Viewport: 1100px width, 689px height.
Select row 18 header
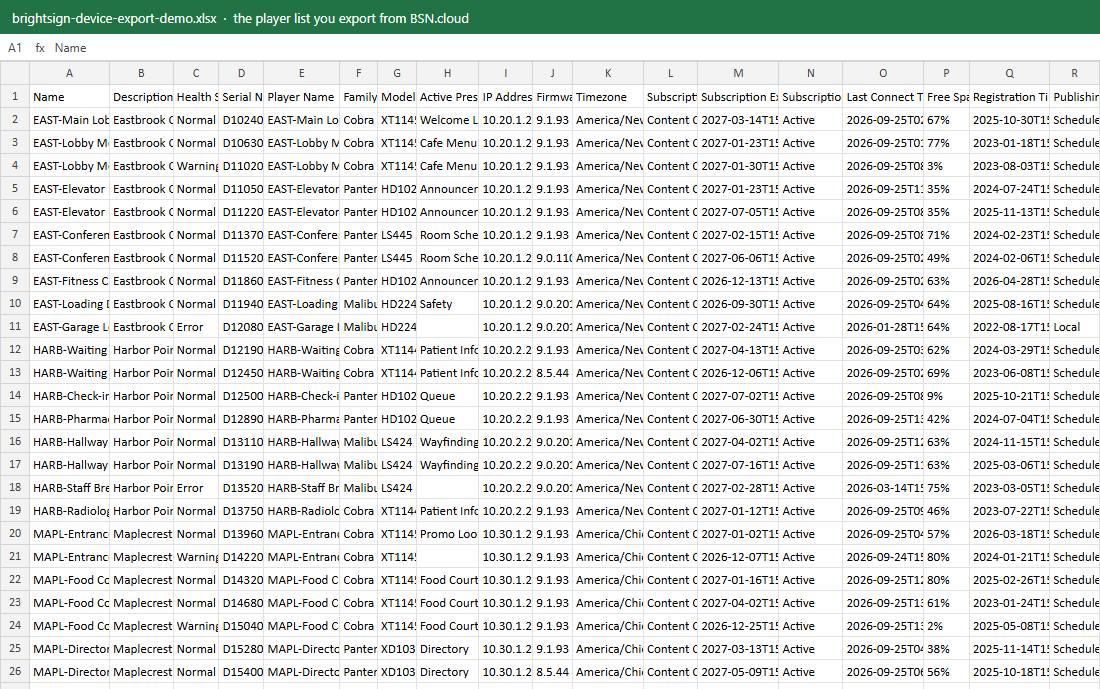click(x=15, y=488)
